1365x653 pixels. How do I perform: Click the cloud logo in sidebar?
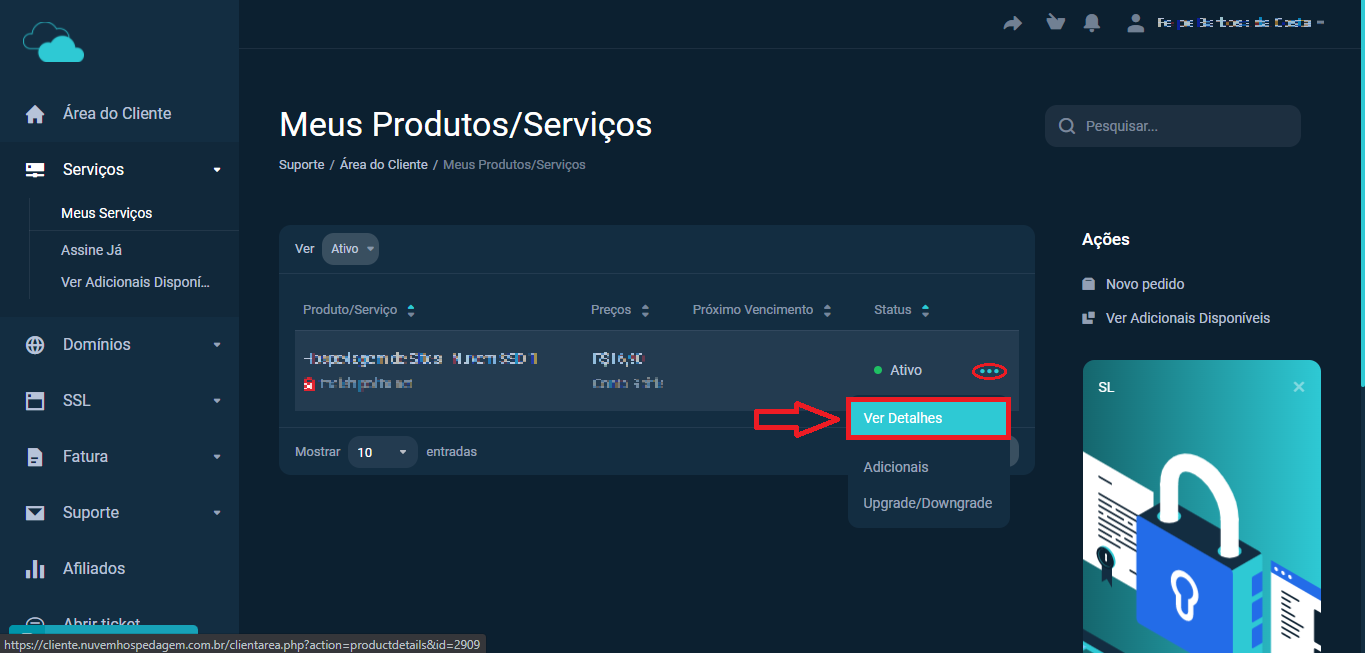click(54, 42)
